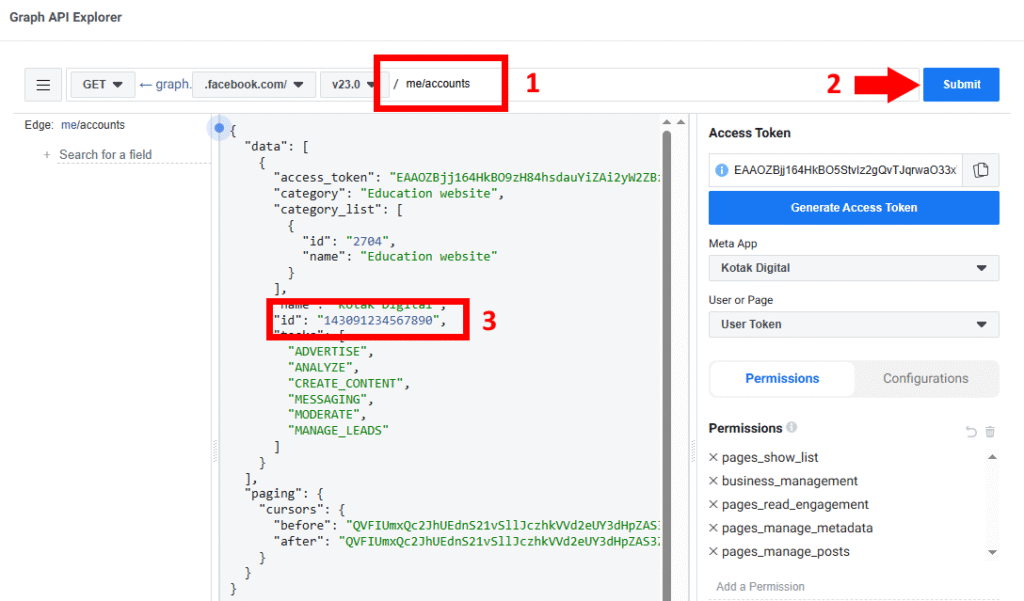
Task: Click the Search for a field input
Action: coord(134,155)
